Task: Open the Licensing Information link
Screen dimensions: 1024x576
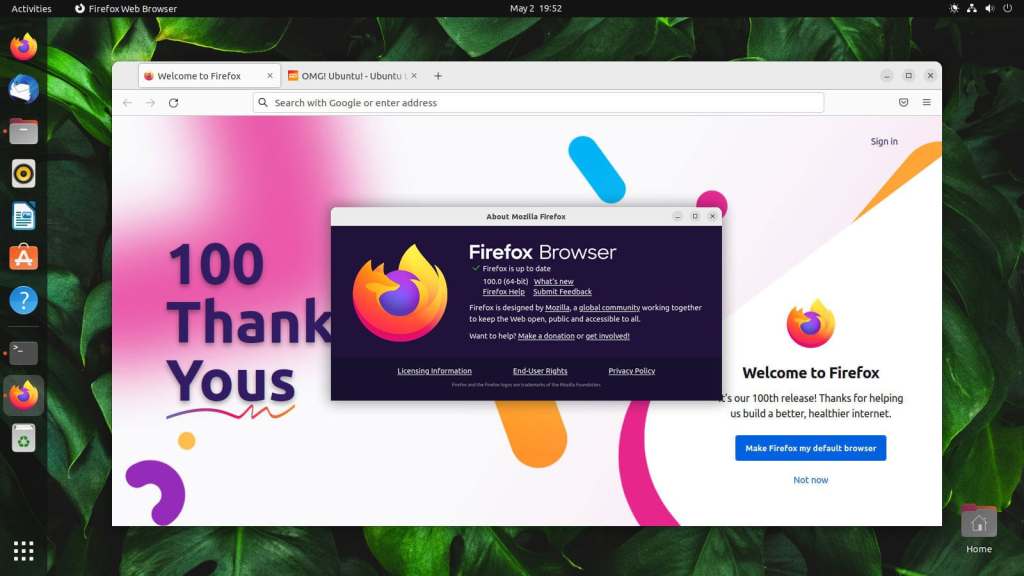Action: coord(433,370)
